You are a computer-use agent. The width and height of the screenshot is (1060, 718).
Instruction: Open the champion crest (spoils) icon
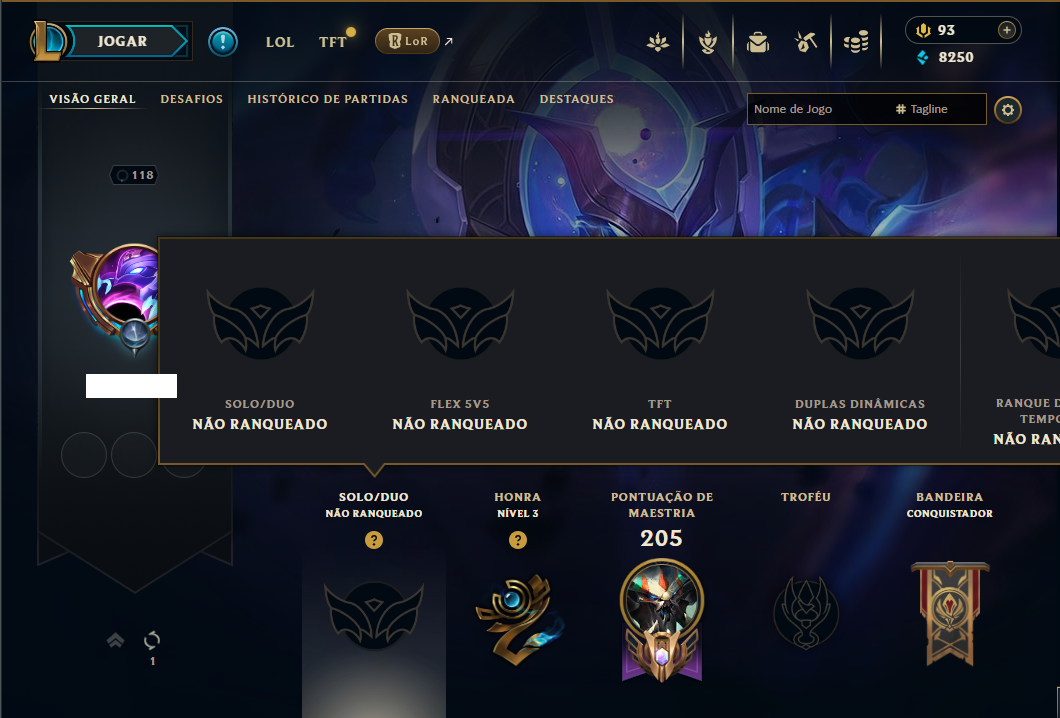click(x=708, y=43)
